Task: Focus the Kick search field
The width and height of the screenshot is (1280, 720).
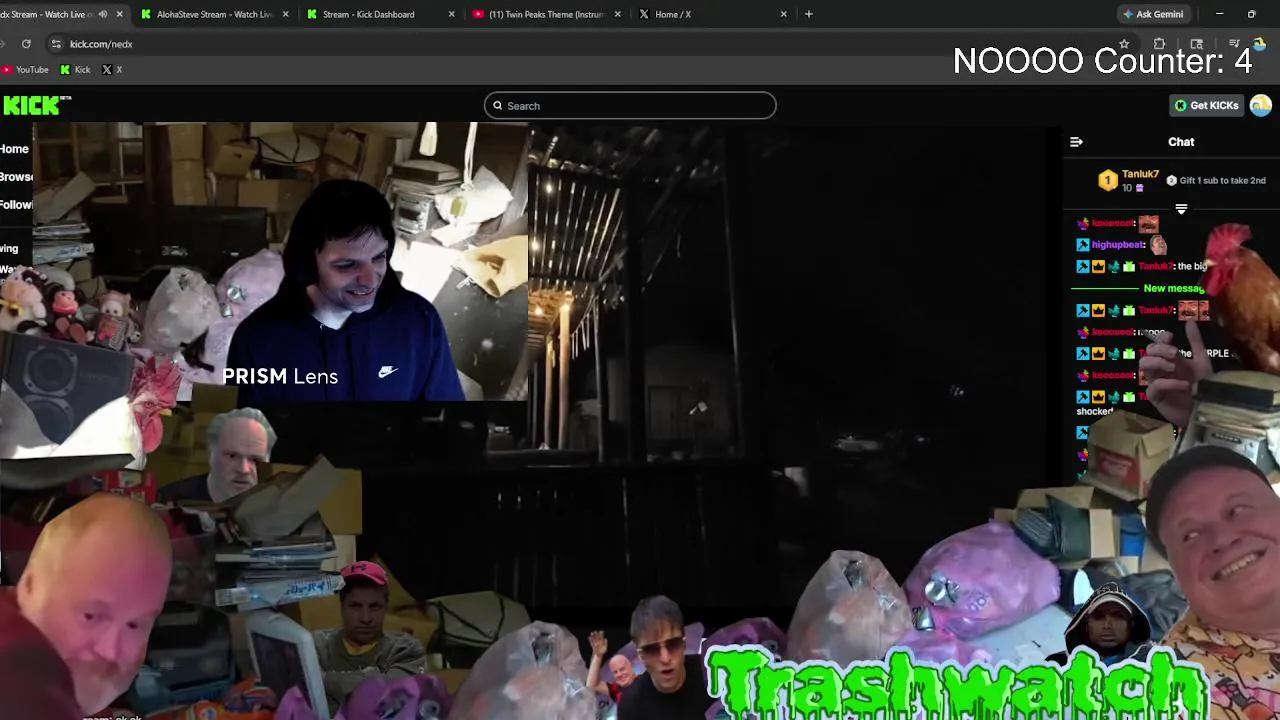Action: point(630,106)
